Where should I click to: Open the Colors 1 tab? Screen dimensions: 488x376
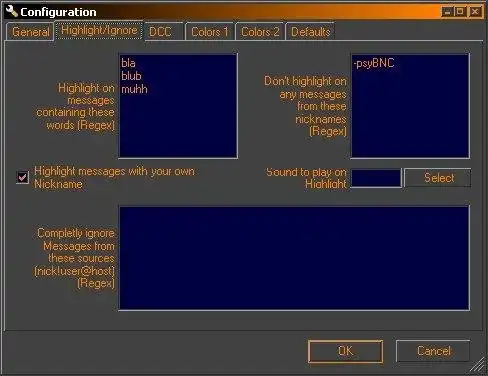click(210, 32)
